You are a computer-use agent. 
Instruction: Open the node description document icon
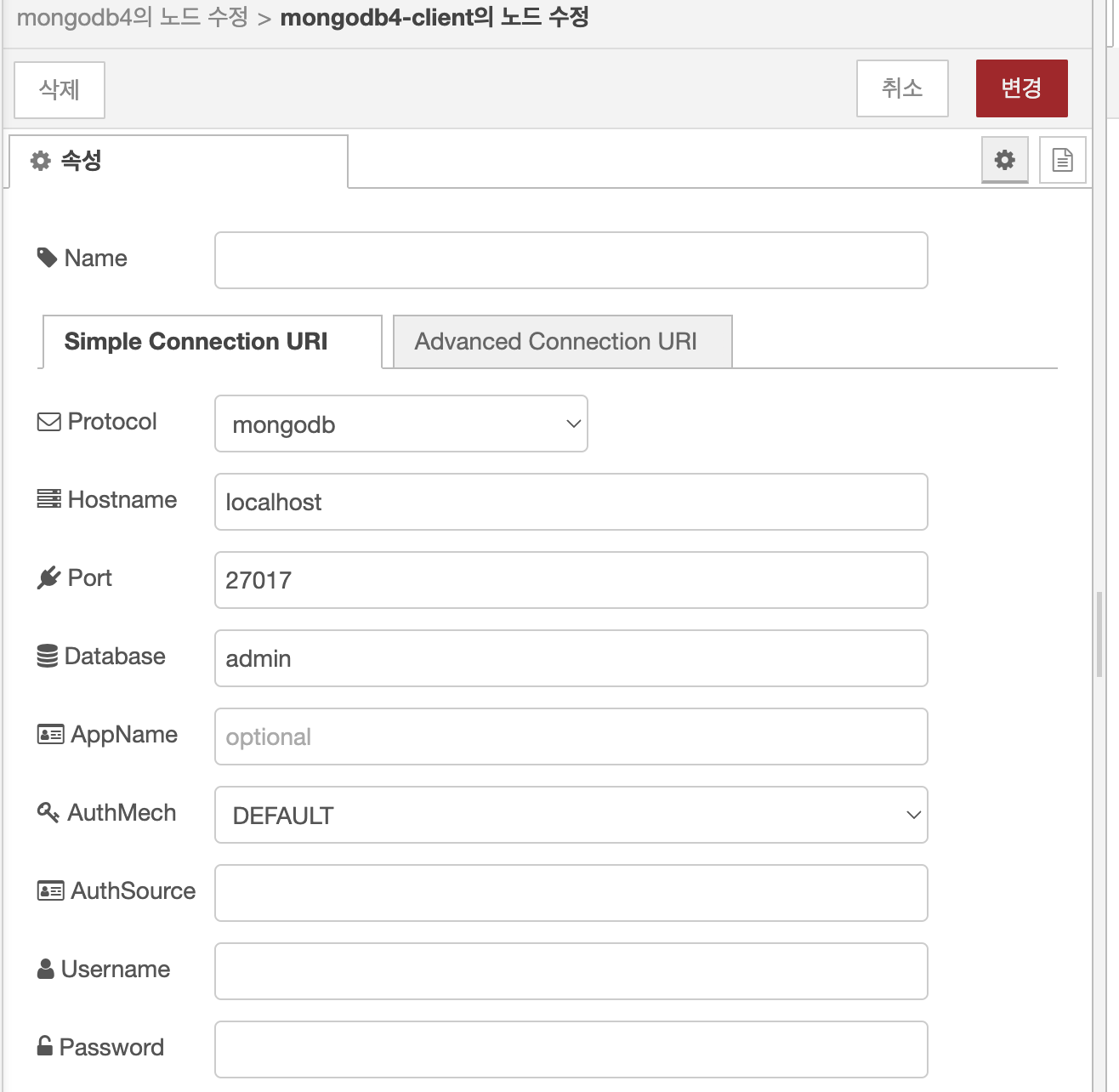[1062, 159]
